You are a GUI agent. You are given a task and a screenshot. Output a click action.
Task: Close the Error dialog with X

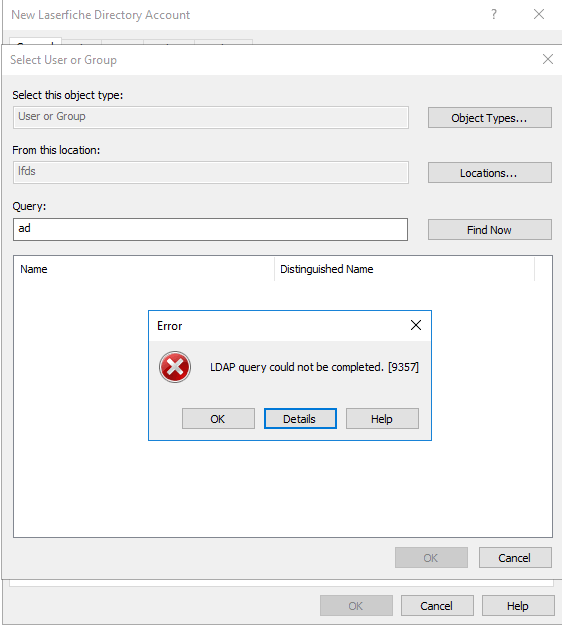[x=416, y=325]
